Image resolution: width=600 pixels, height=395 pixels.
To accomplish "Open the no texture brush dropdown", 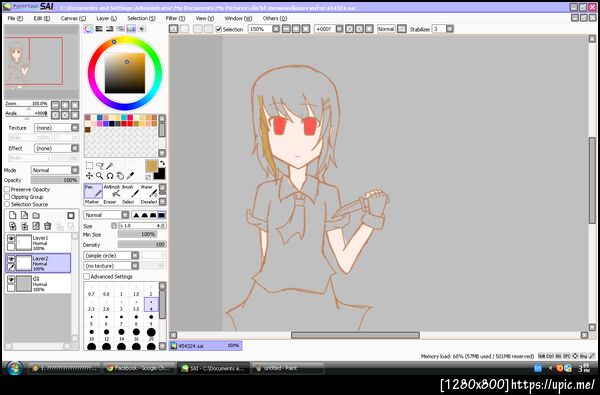I will (111, 266).
